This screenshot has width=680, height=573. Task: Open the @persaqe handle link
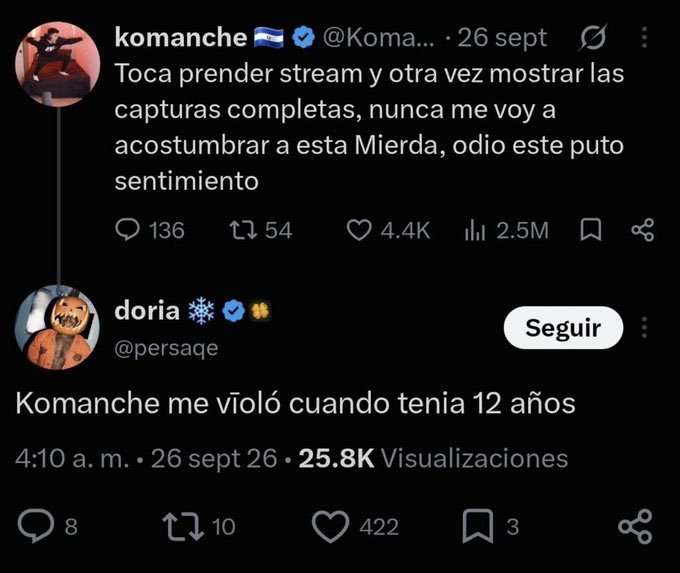pos(167,348)
